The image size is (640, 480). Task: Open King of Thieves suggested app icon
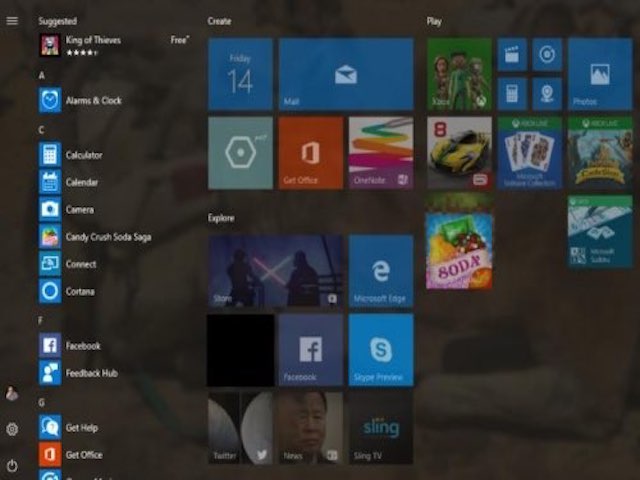coord(50,45)
